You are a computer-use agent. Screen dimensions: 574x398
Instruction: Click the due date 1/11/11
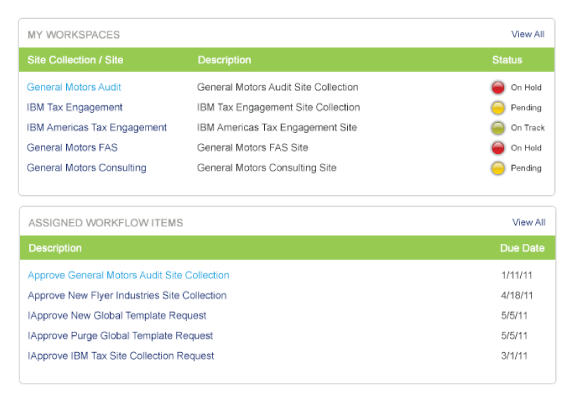[x=517, y=275]
